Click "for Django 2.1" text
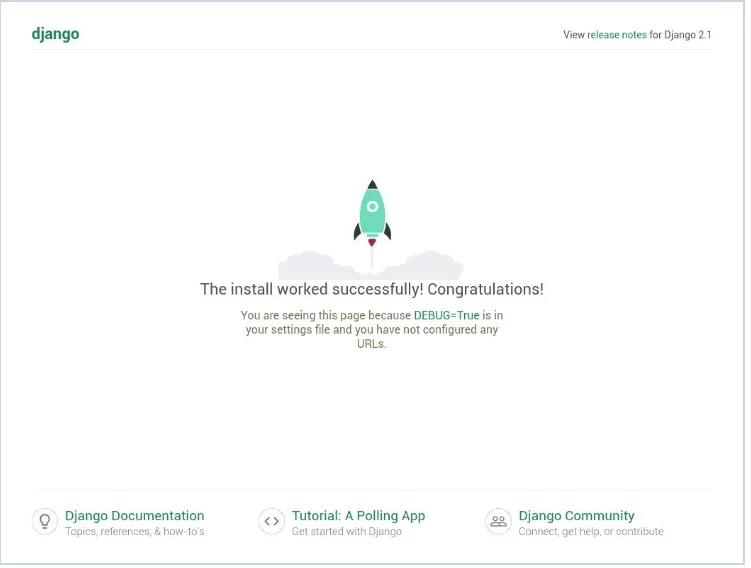 [x=681, y=34]
